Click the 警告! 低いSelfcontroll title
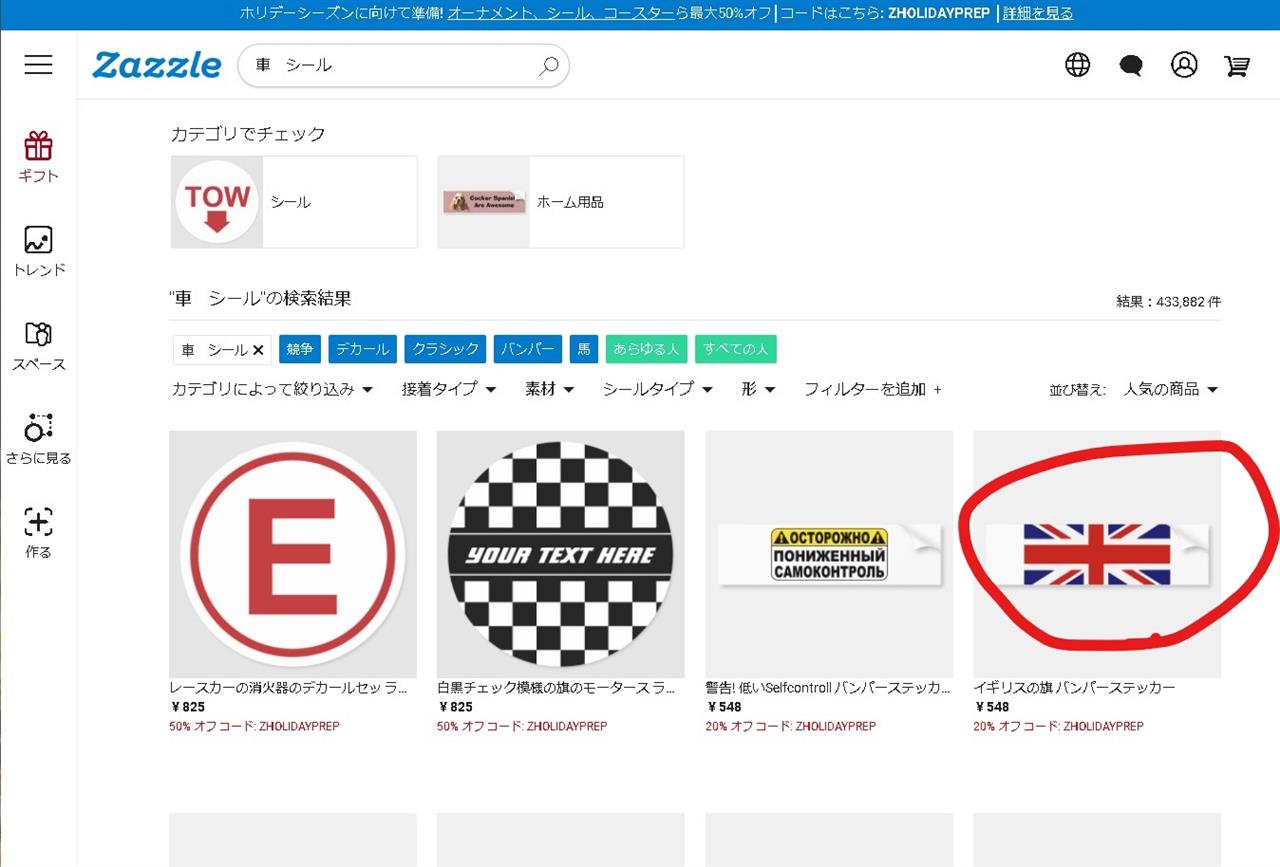Screen dimensions: 1280x867 pyautogui.click(x=828, y=688)
